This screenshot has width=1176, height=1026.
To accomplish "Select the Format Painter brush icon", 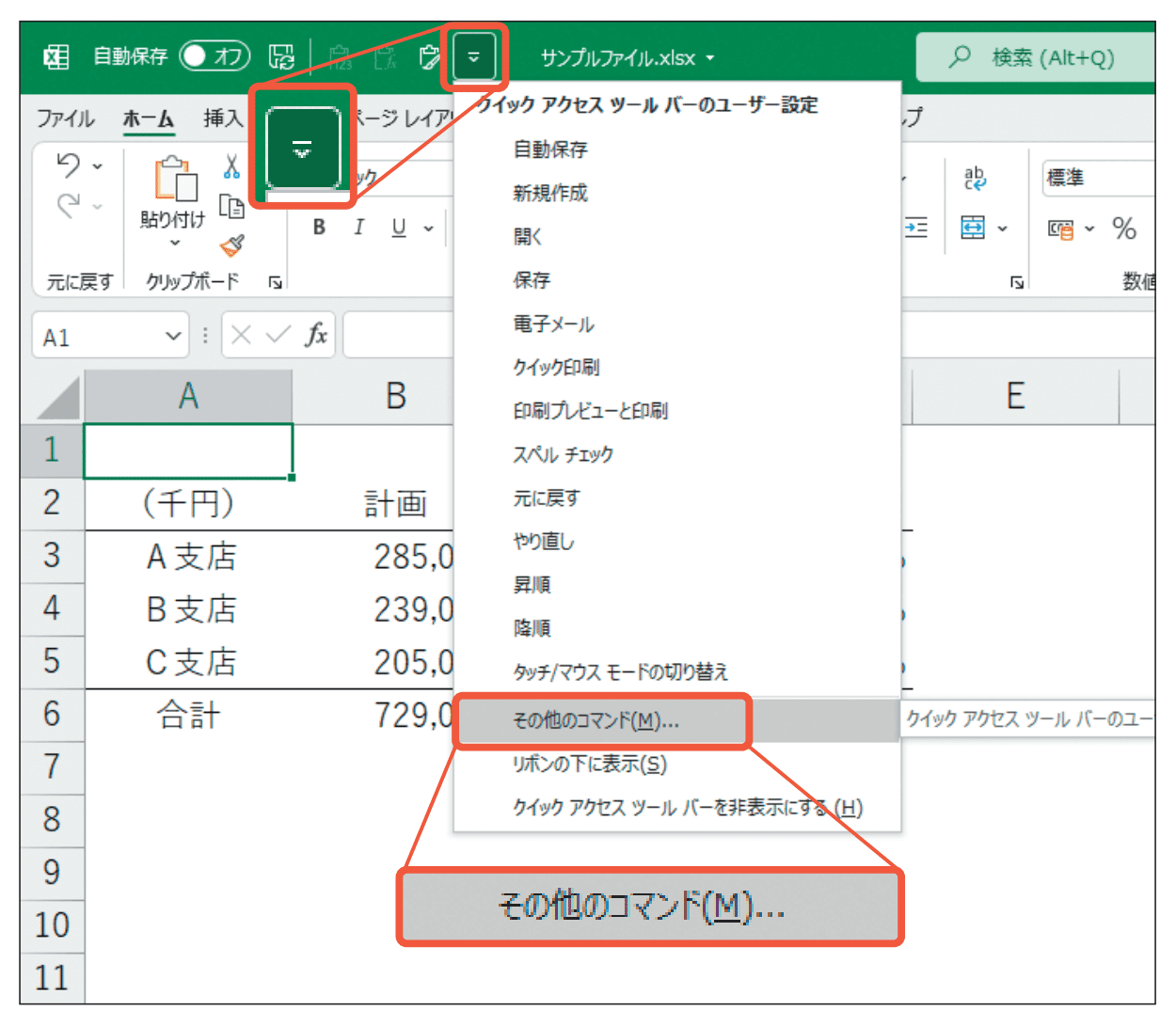I will pyautogui.click(x=230, y=246).
